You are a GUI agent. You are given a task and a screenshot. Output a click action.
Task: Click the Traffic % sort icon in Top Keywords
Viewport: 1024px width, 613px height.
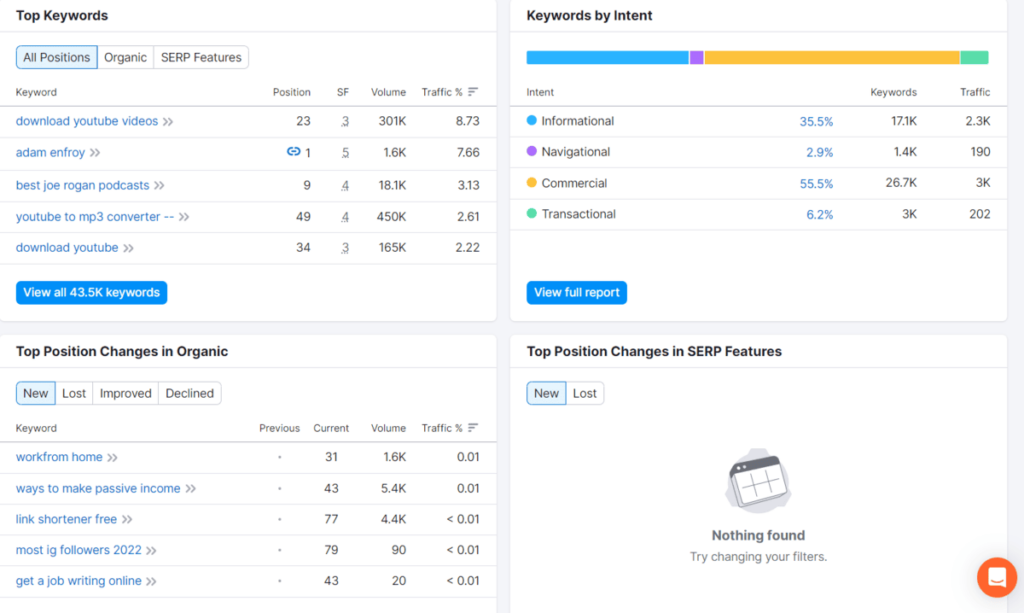tap(473, 92)
